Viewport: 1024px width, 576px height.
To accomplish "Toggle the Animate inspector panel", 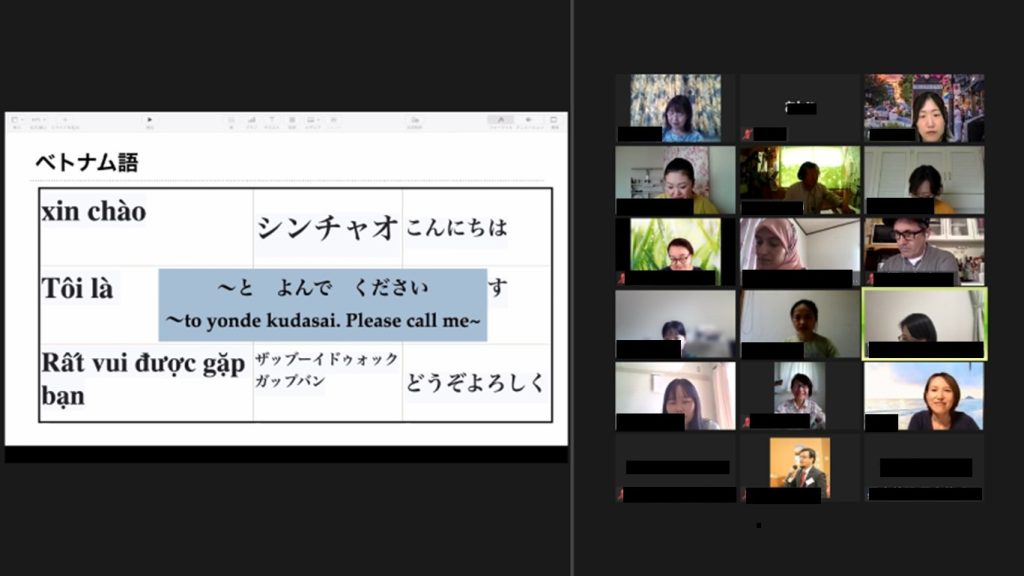I will click(529, 122).
